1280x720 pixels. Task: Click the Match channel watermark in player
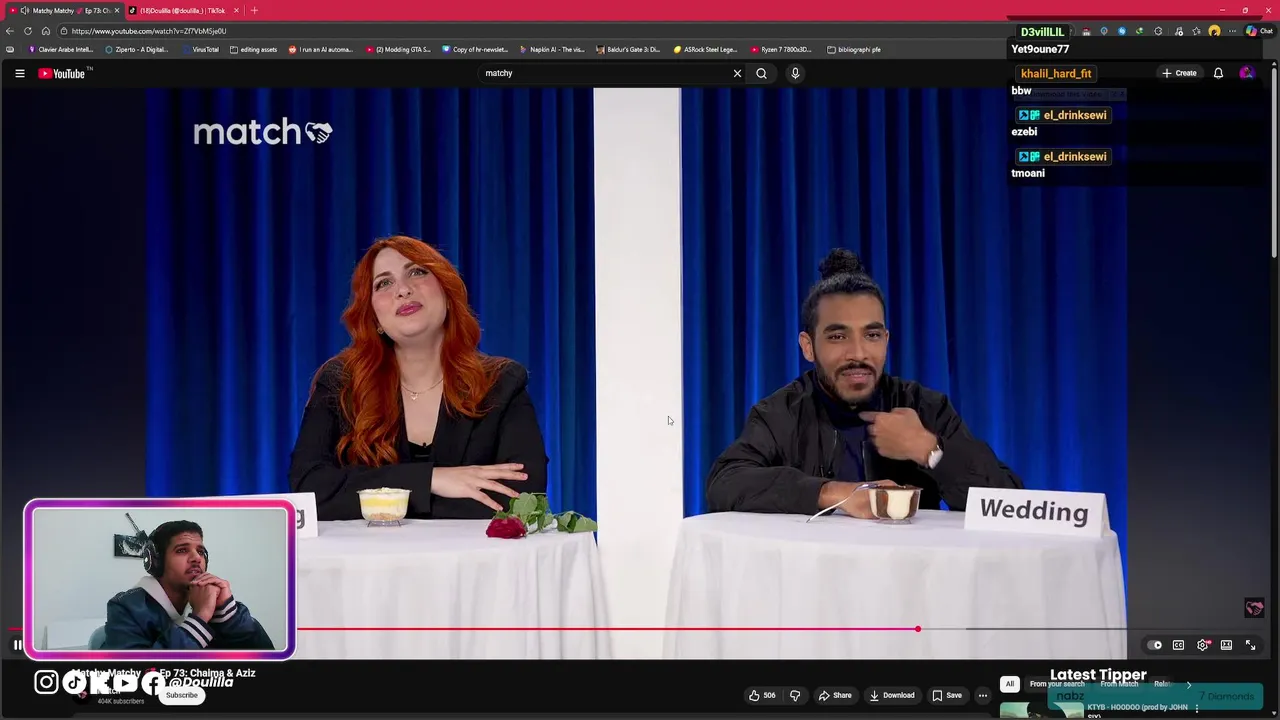point(1254,608)
